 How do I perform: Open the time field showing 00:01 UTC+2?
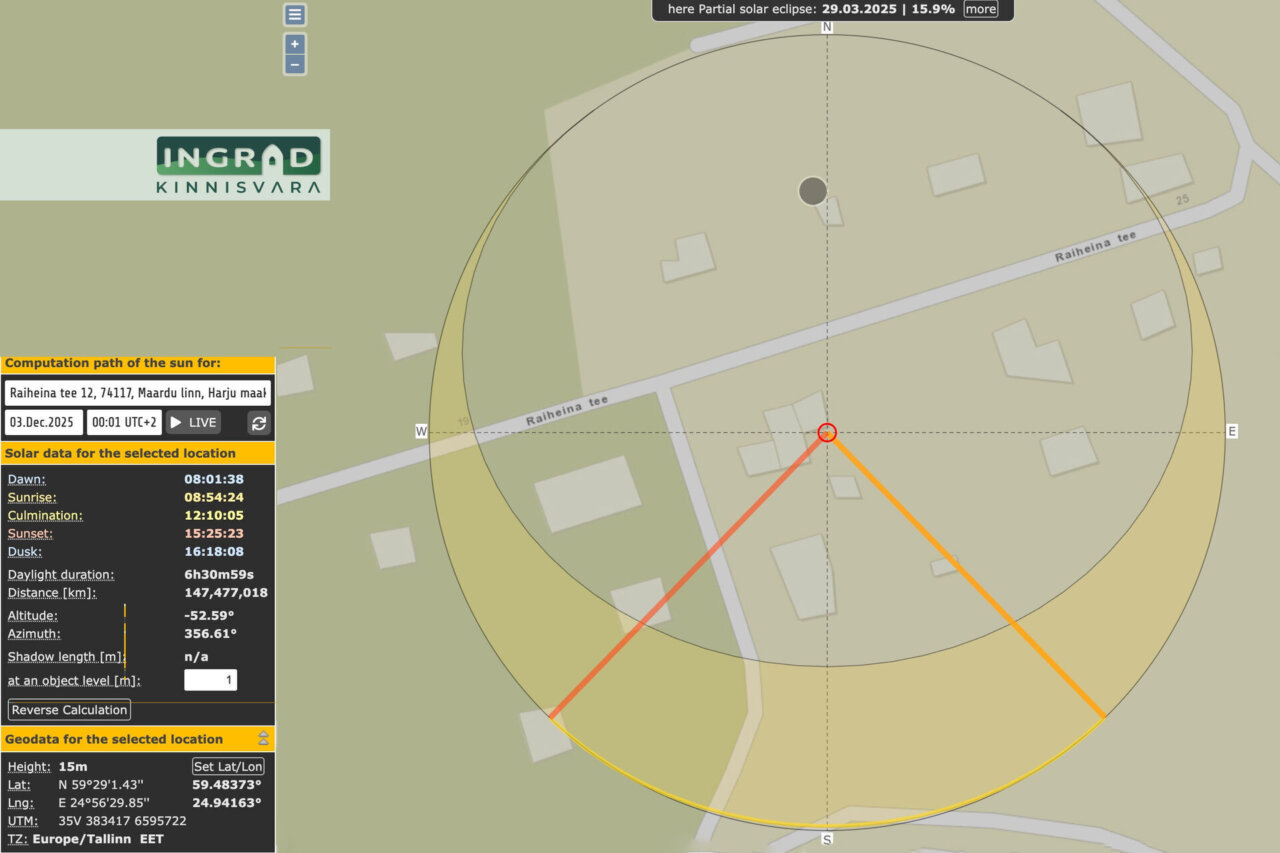tap(124, 423)
